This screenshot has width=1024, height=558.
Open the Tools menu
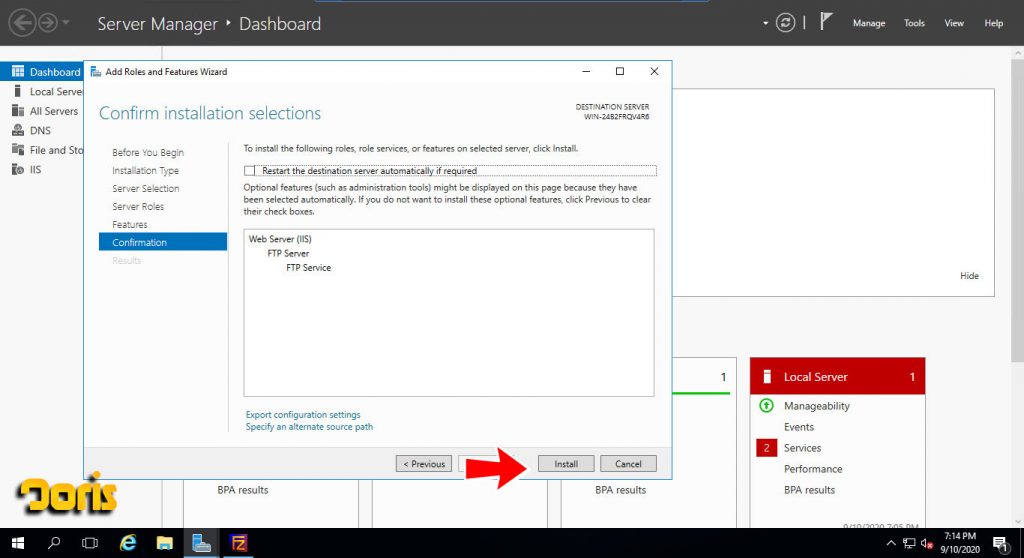[914, 23]
